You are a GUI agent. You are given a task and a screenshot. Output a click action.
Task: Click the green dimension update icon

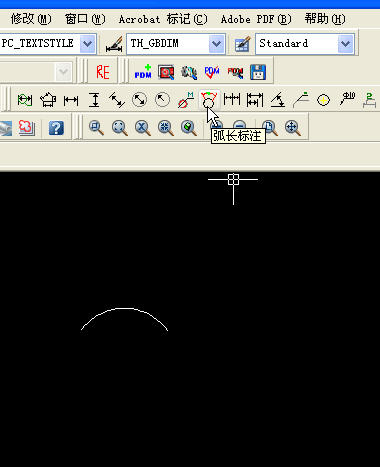click(369, 100)
